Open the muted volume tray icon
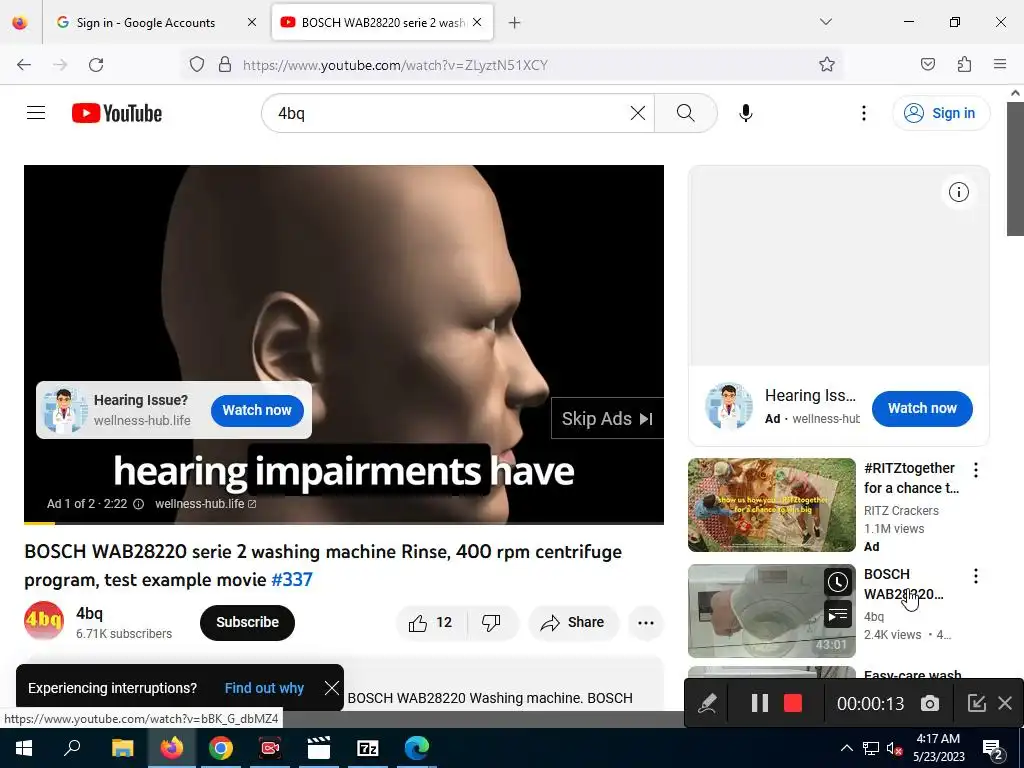 pyautogui.click(x=895, y=748)
